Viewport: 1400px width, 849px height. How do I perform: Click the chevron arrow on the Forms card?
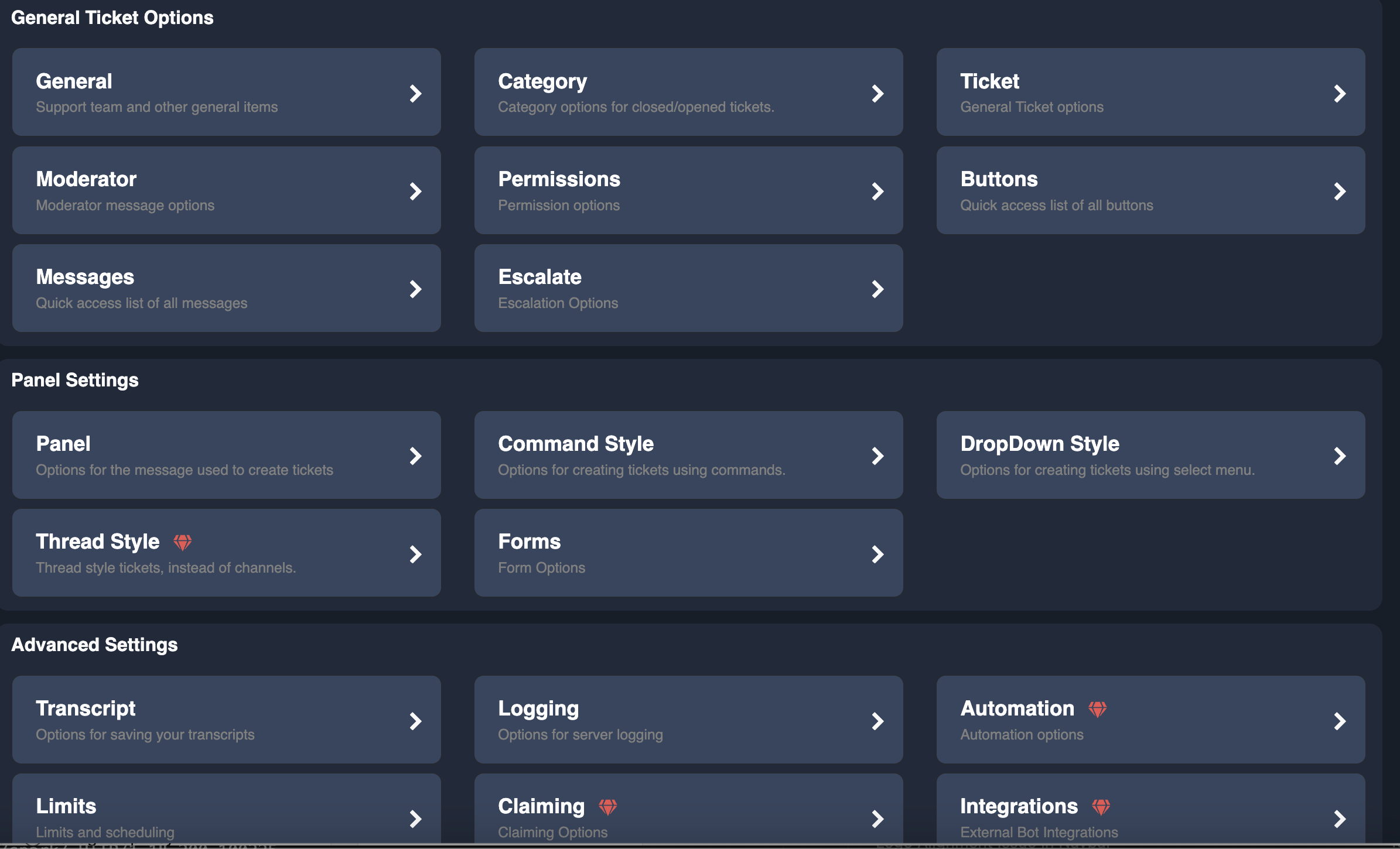(x=877, y=554)
